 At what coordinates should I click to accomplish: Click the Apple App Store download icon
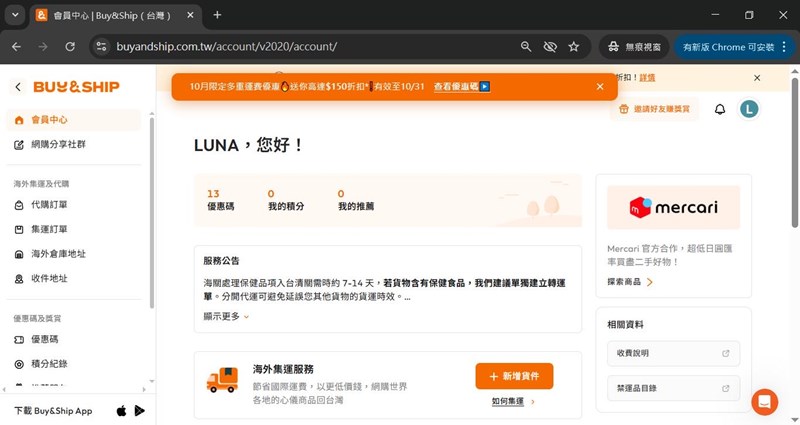pyautogui.click(x=122, y=410)
